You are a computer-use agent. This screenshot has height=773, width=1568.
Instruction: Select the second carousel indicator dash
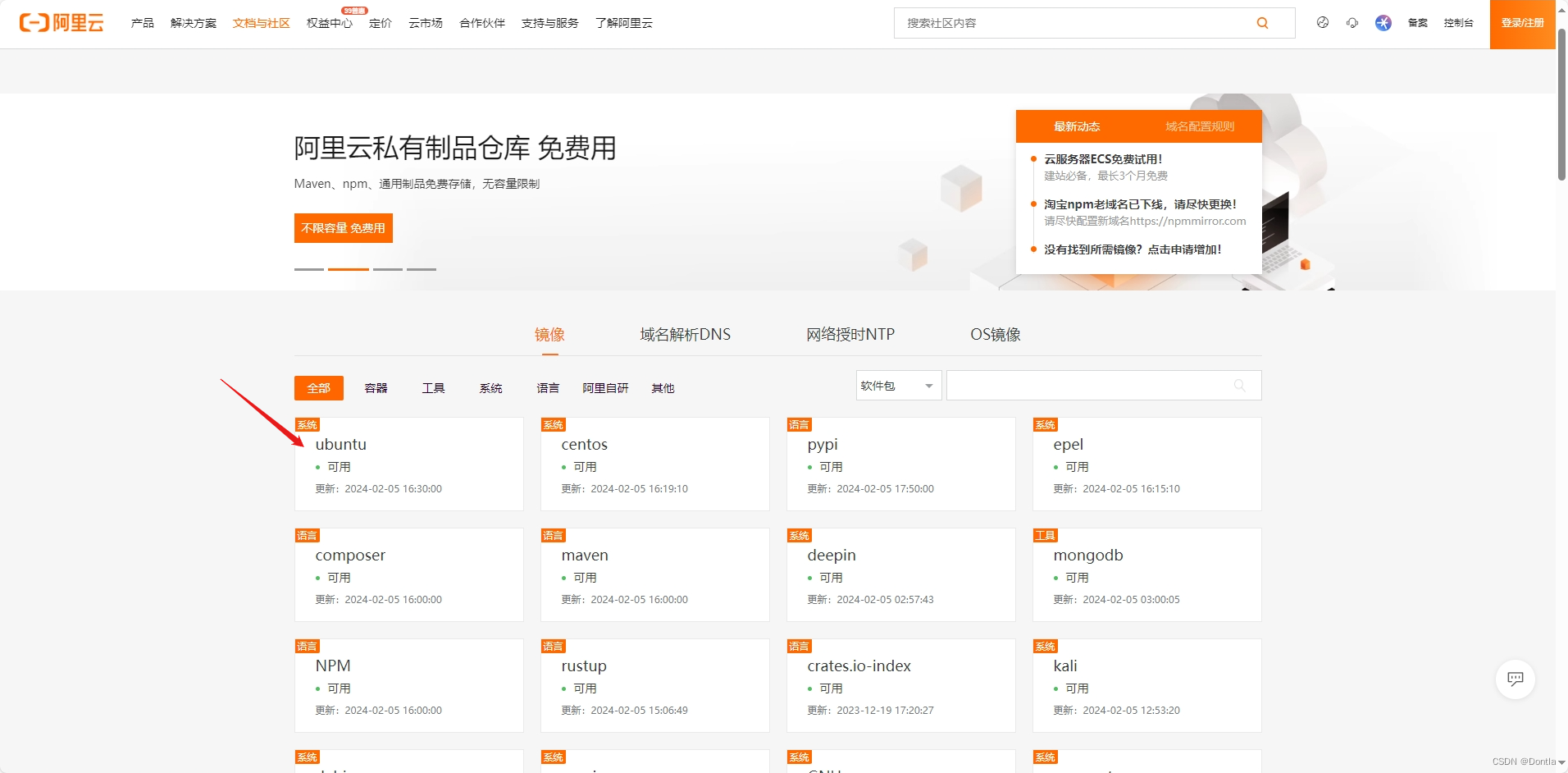349,268
